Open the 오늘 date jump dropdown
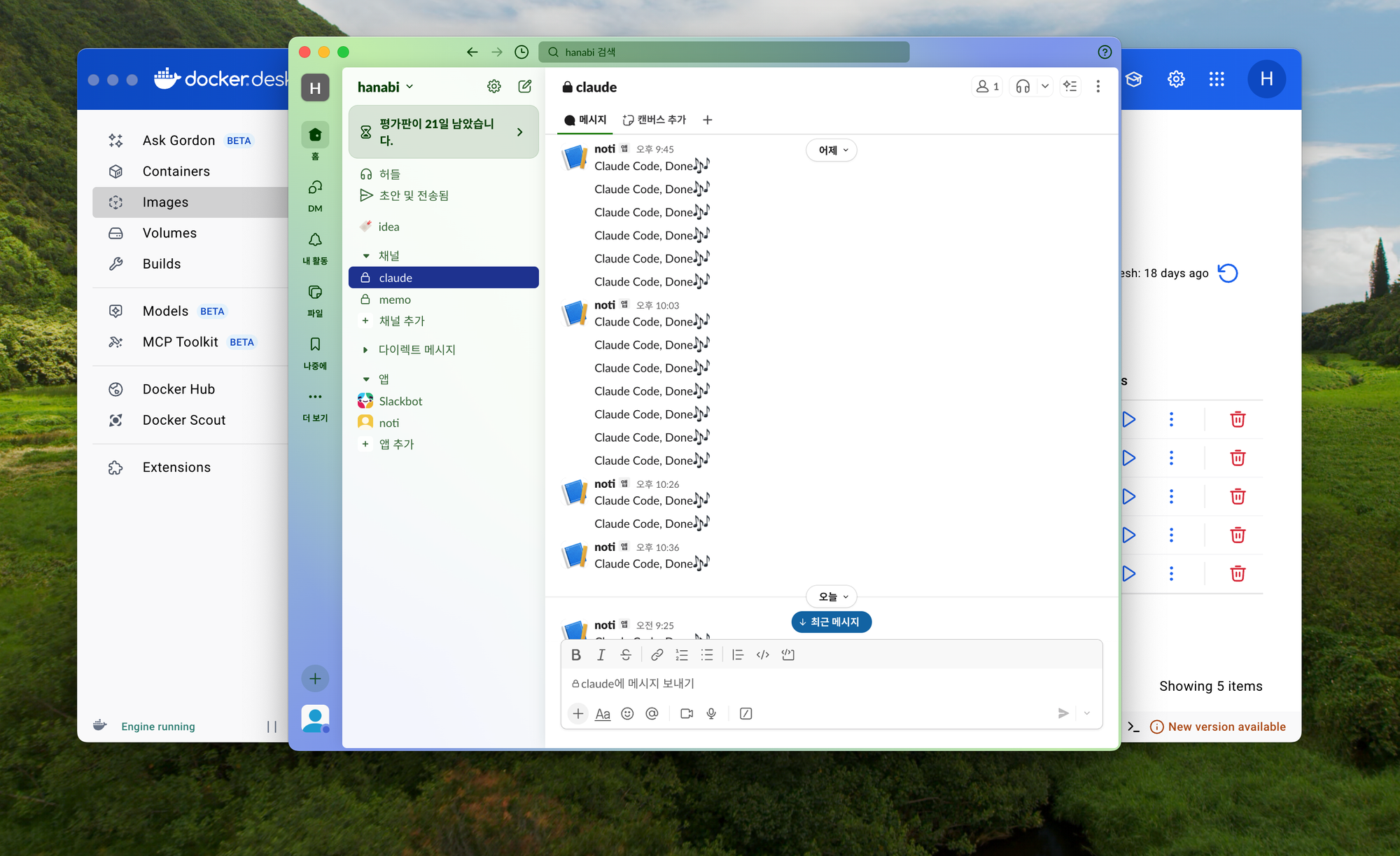Screen dimensions: 1400x856 coord(832,596)
